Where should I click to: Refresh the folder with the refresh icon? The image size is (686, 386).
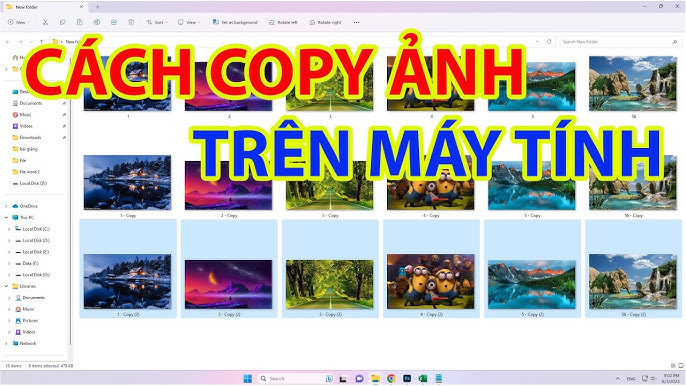(x=549, y=42)
